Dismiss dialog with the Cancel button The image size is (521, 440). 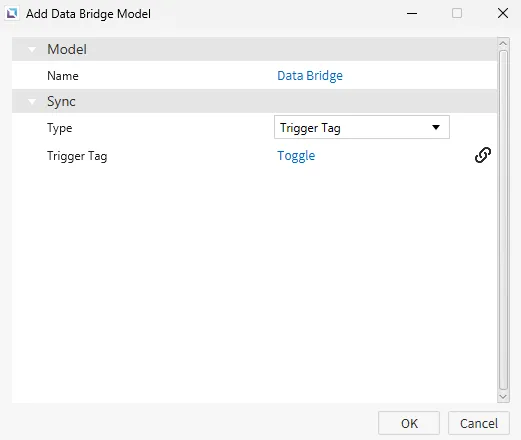coord(479,423)
